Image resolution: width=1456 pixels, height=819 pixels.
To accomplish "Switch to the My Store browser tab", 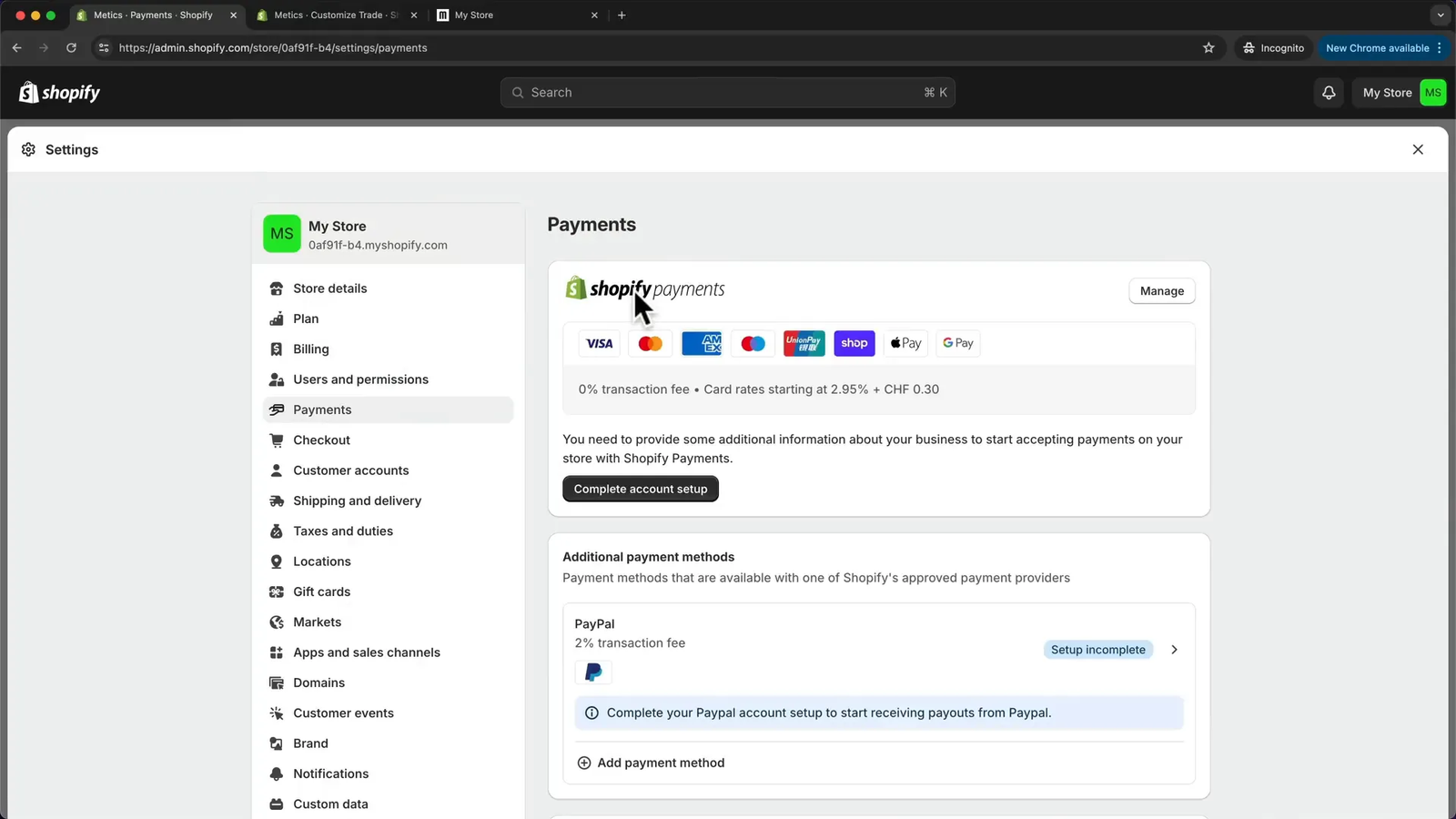I will coord(517,15).
